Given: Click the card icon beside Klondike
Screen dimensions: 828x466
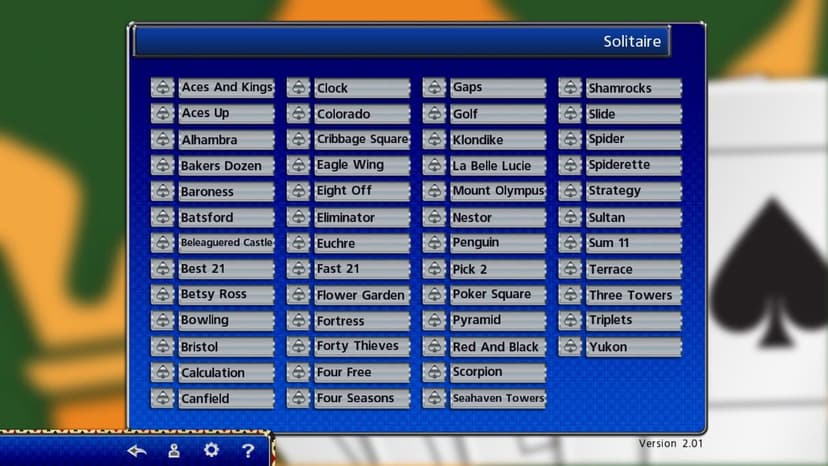Looking at the screenshot, I should (434, 139).
